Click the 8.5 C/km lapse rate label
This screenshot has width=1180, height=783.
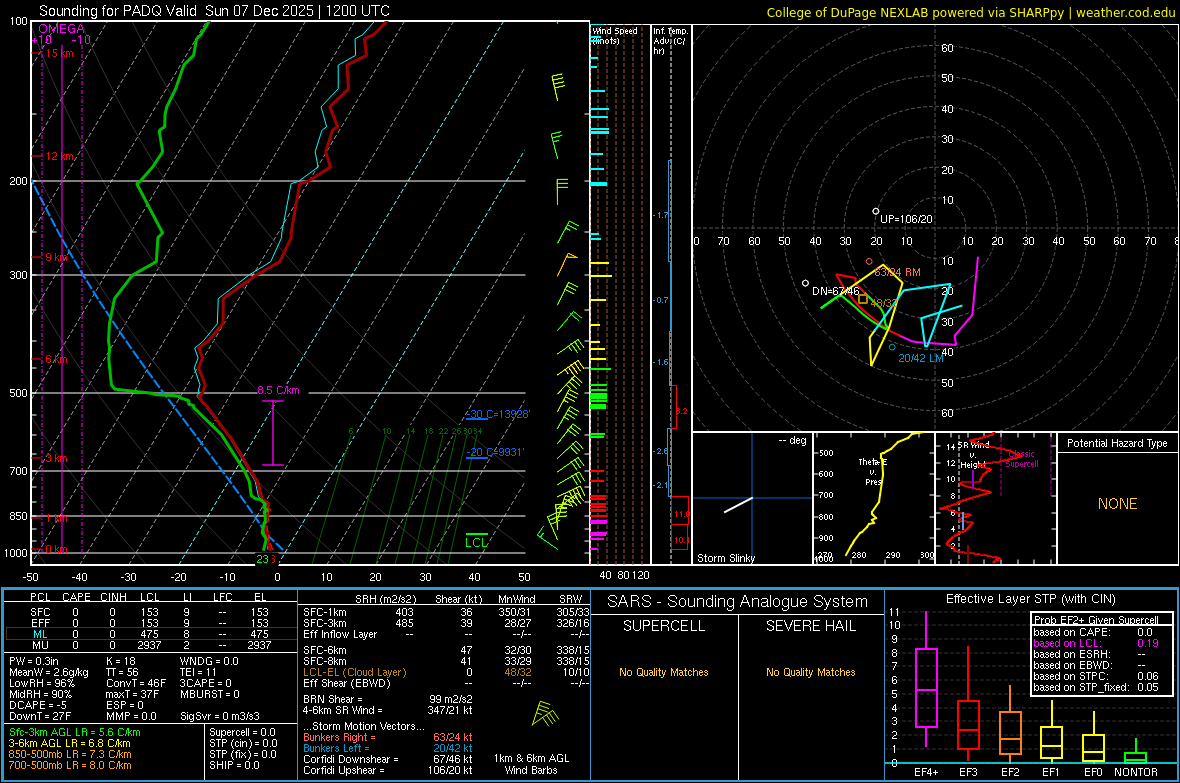point(278,391)
